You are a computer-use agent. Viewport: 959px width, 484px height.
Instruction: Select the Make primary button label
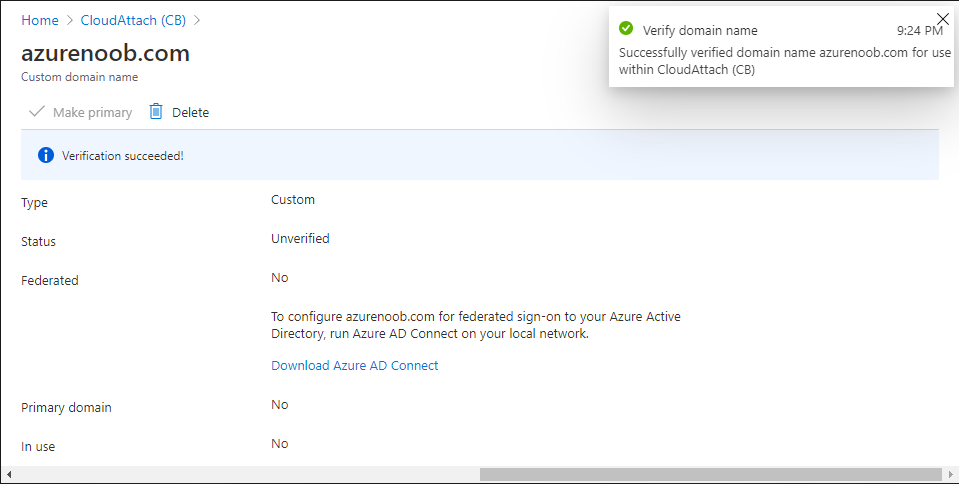(92, 113)
